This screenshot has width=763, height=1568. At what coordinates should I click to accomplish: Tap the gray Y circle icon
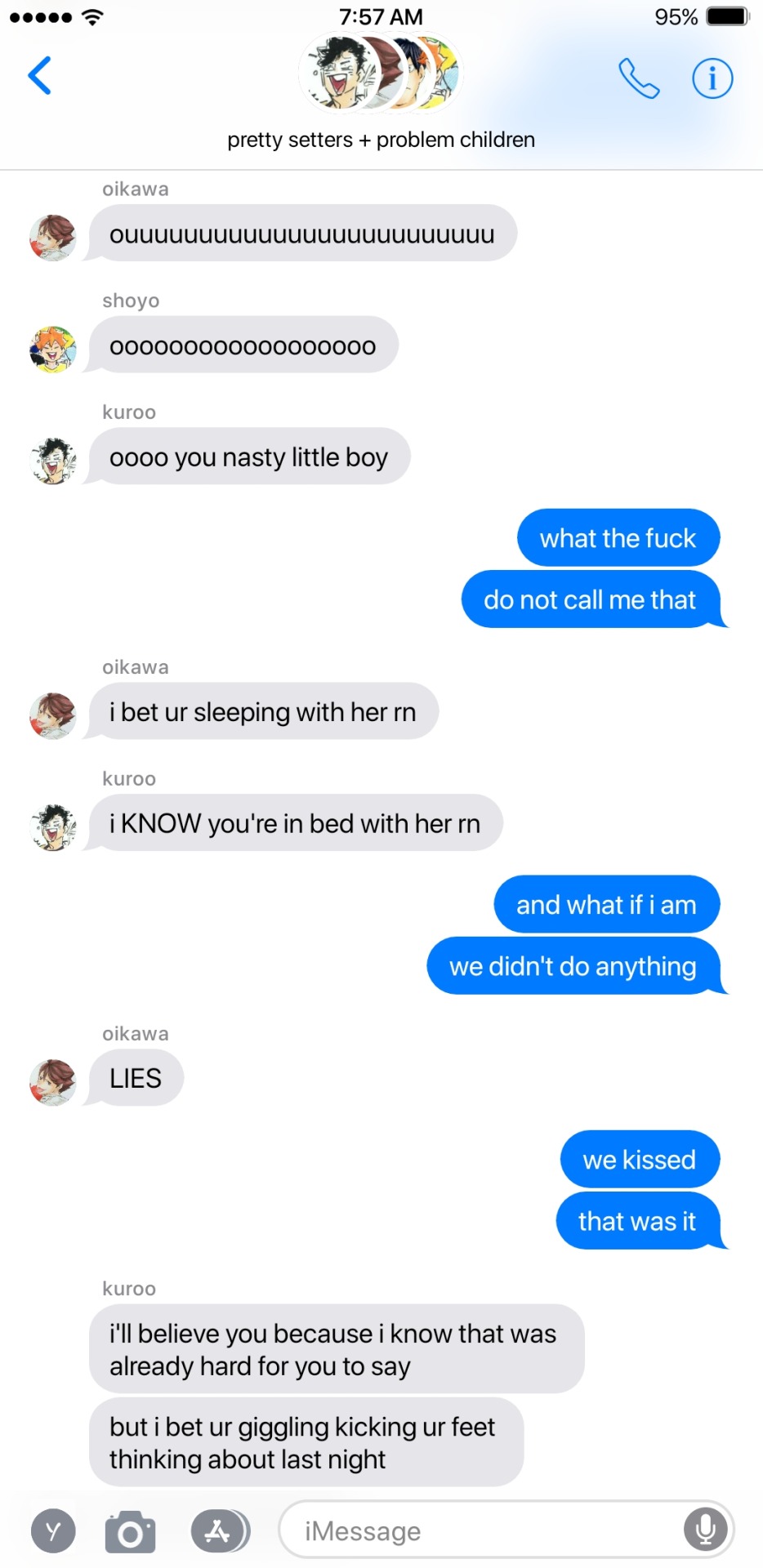pyautogui.click(x=53, y=1531)
